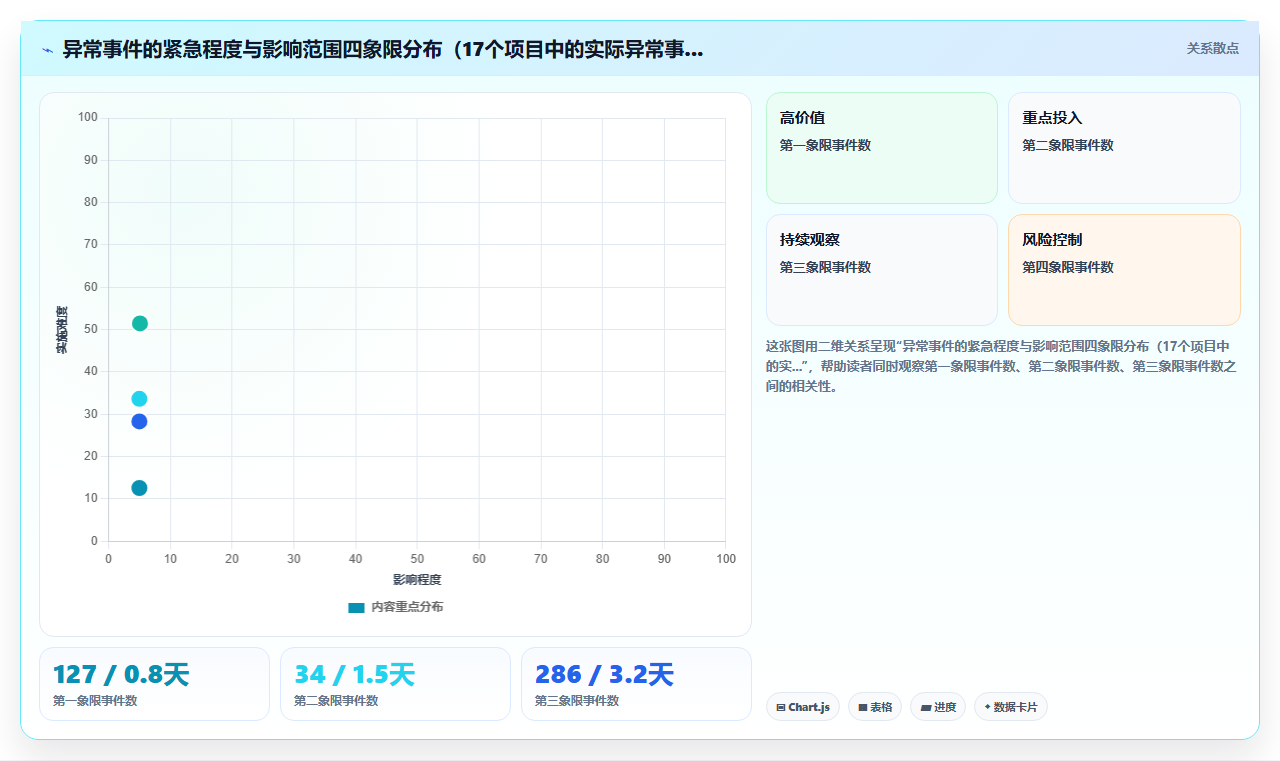Click the 表格 tag chip
1280x761 pixels.
pos(875,707)
